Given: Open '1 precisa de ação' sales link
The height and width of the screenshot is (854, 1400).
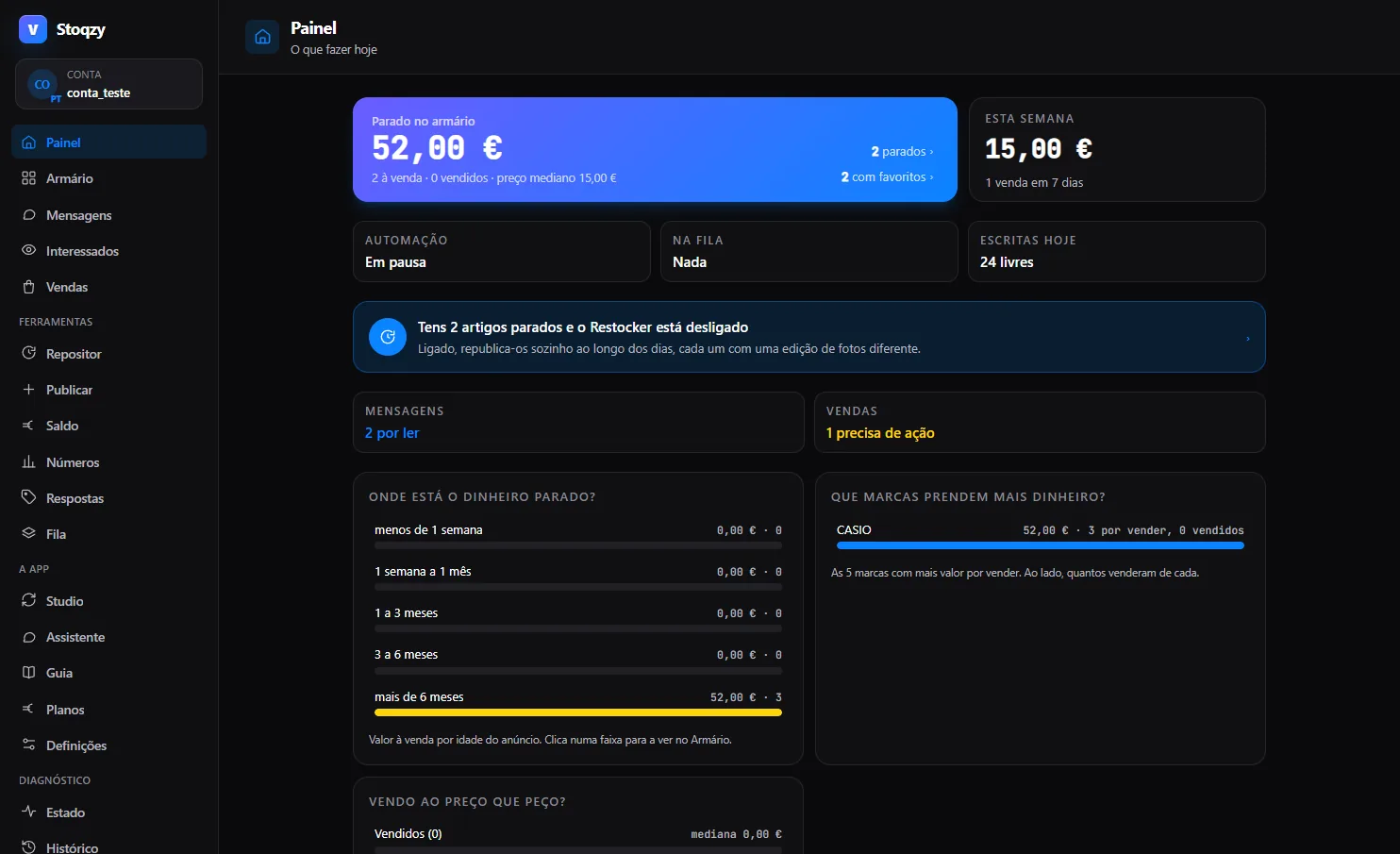Looking at the screenshot, I should tap(880, 433).
